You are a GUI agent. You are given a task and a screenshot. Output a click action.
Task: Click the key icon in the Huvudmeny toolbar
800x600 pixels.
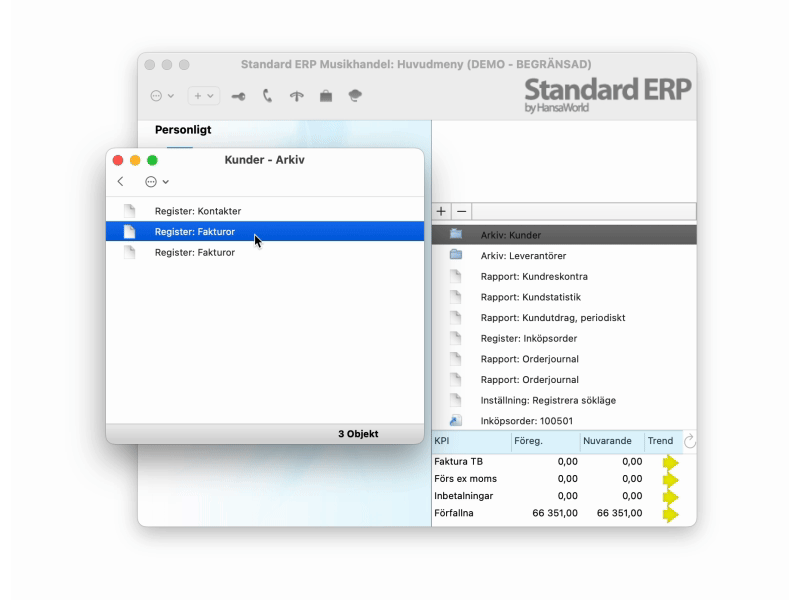pos(238,96)
